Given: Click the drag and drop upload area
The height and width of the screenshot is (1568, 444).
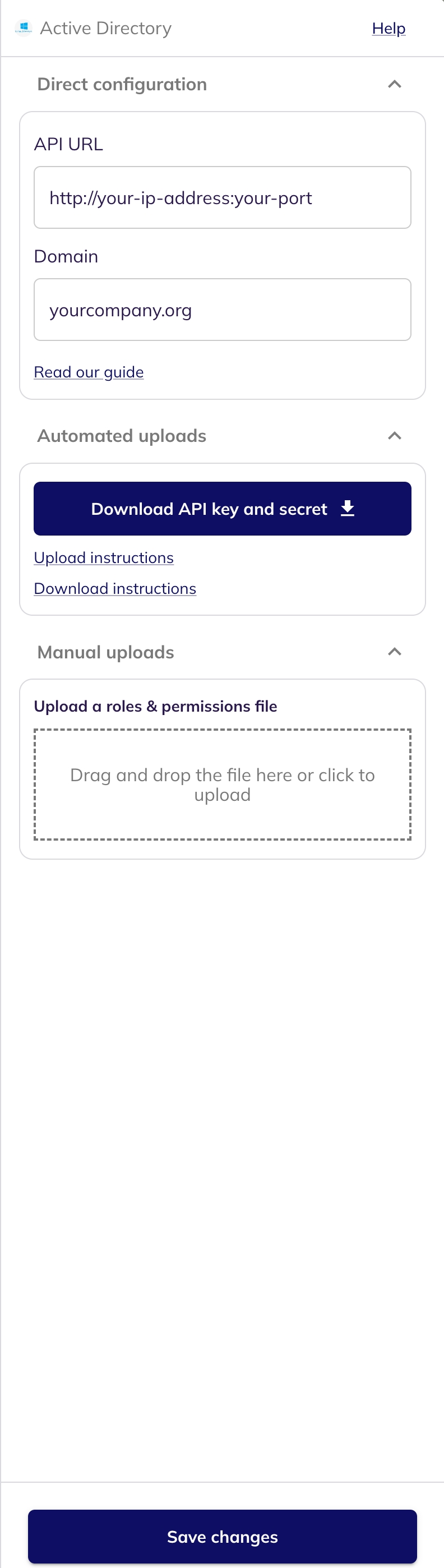Looking at the screenshot, I should (222, 784).
